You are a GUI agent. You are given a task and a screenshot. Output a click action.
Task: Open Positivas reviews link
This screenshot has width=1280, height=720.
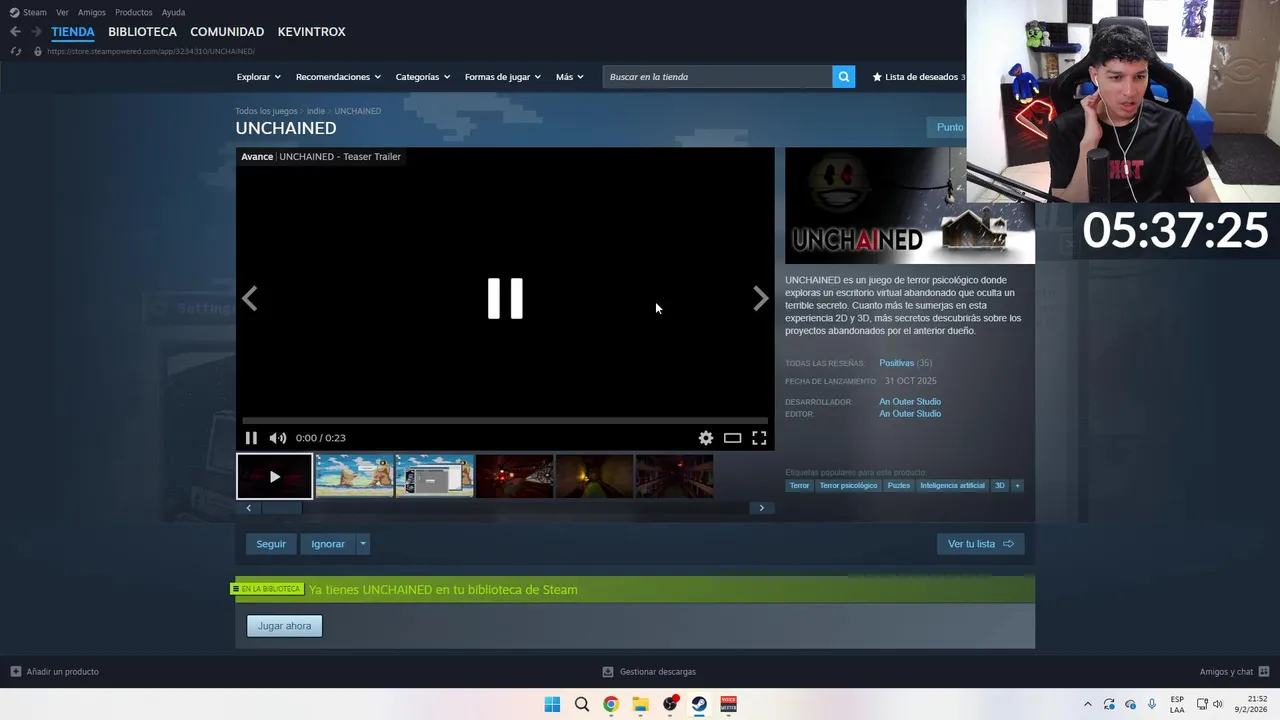pyautogui.click(x=896, y=363)
